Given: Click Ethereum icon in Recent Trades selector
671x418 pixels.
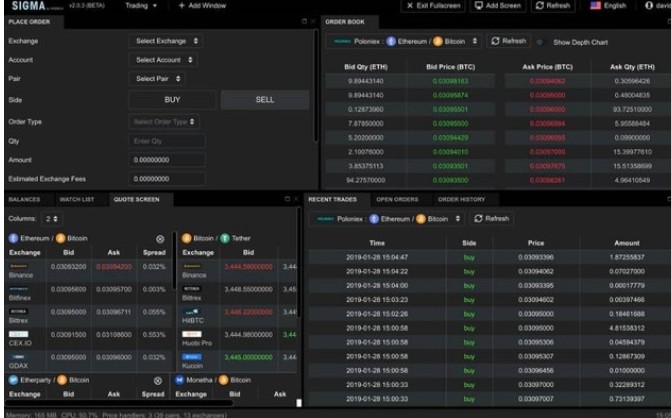Looking at the screenshot, I should [374, 219].
